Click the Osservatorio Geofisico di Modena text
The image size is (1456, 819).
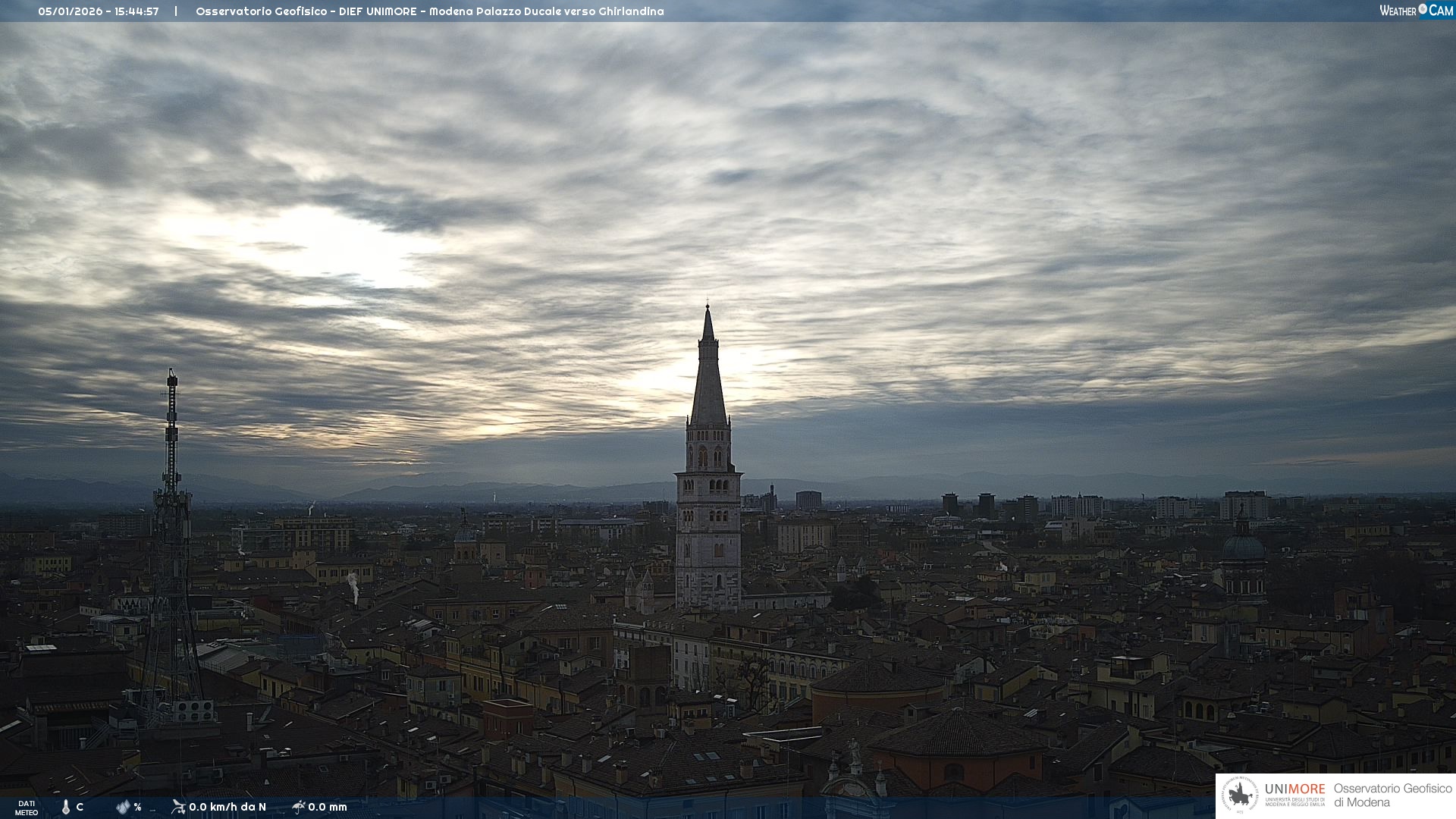pos(1392,795)
